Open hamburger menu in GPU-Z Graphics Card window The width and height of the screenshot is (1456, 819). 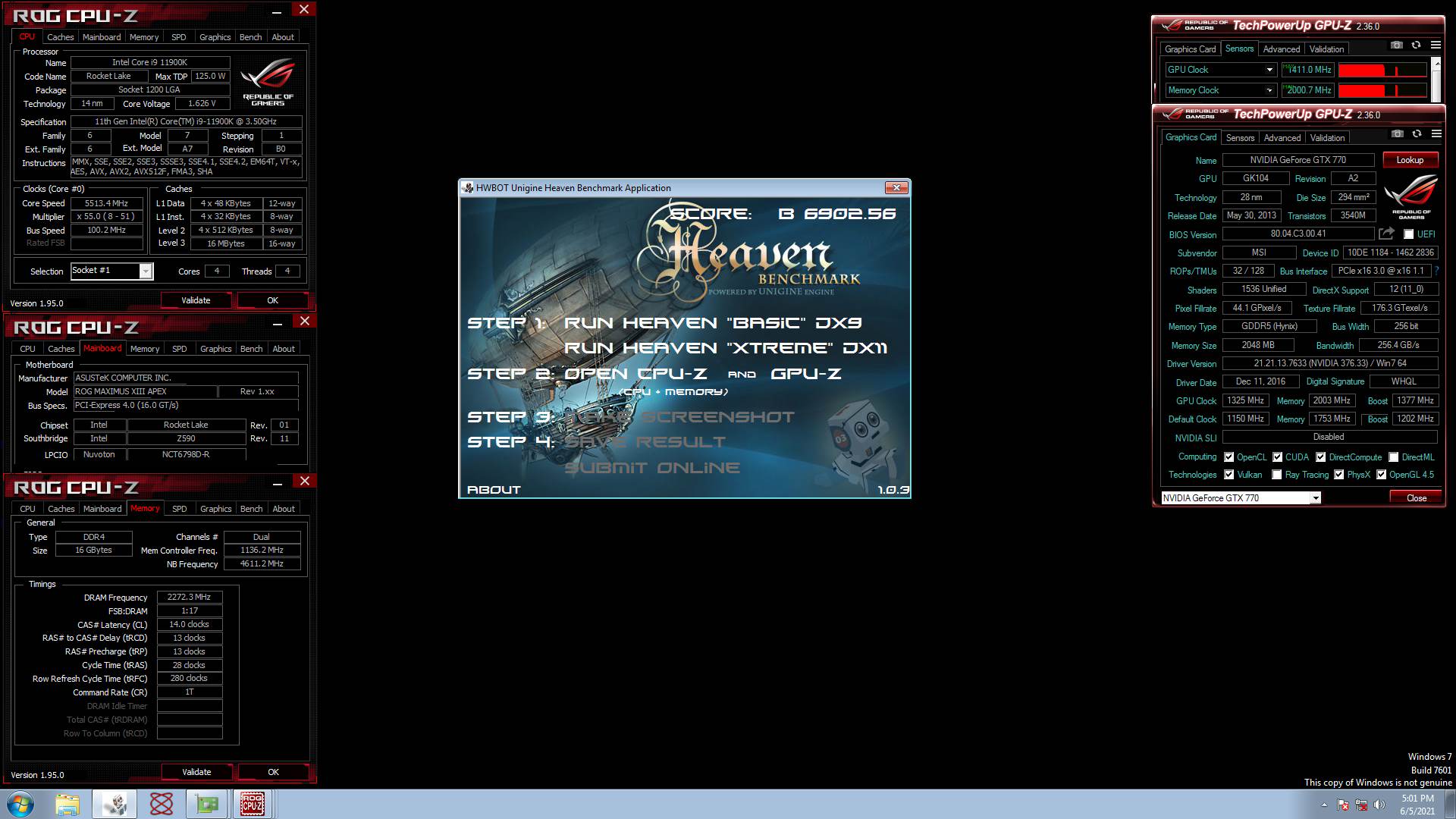[x=1436, y=134]
